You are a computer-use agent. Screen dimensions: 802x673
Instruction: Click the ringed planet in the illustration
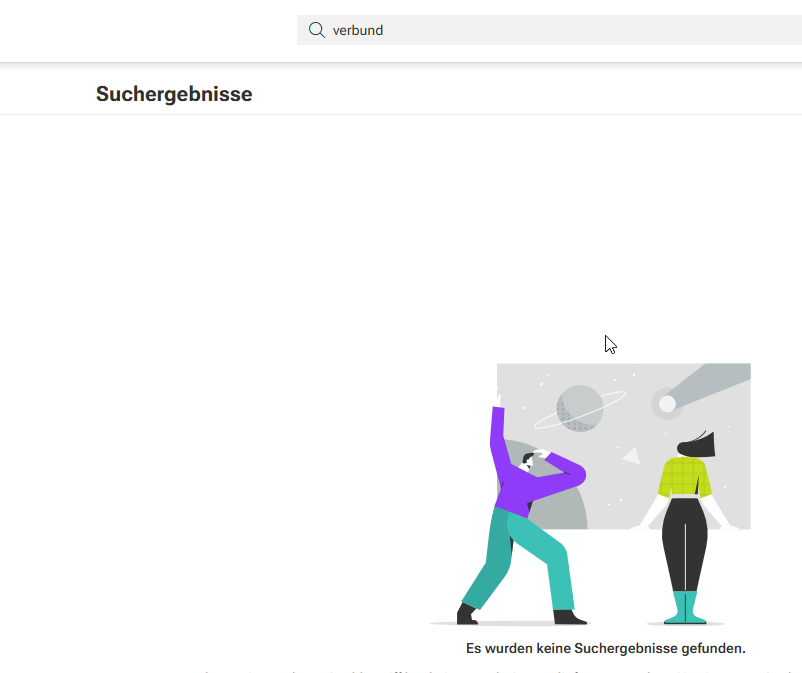click(x=580, y=408)
